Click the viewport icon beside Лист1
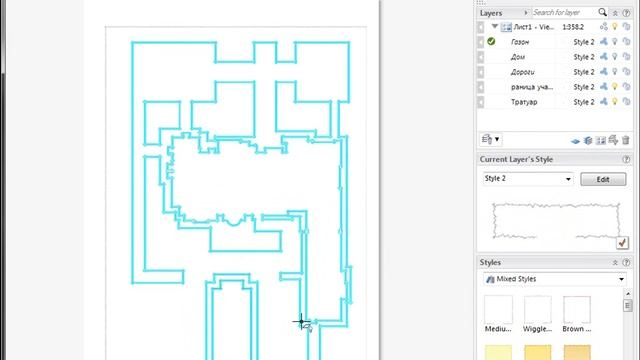 506,27
